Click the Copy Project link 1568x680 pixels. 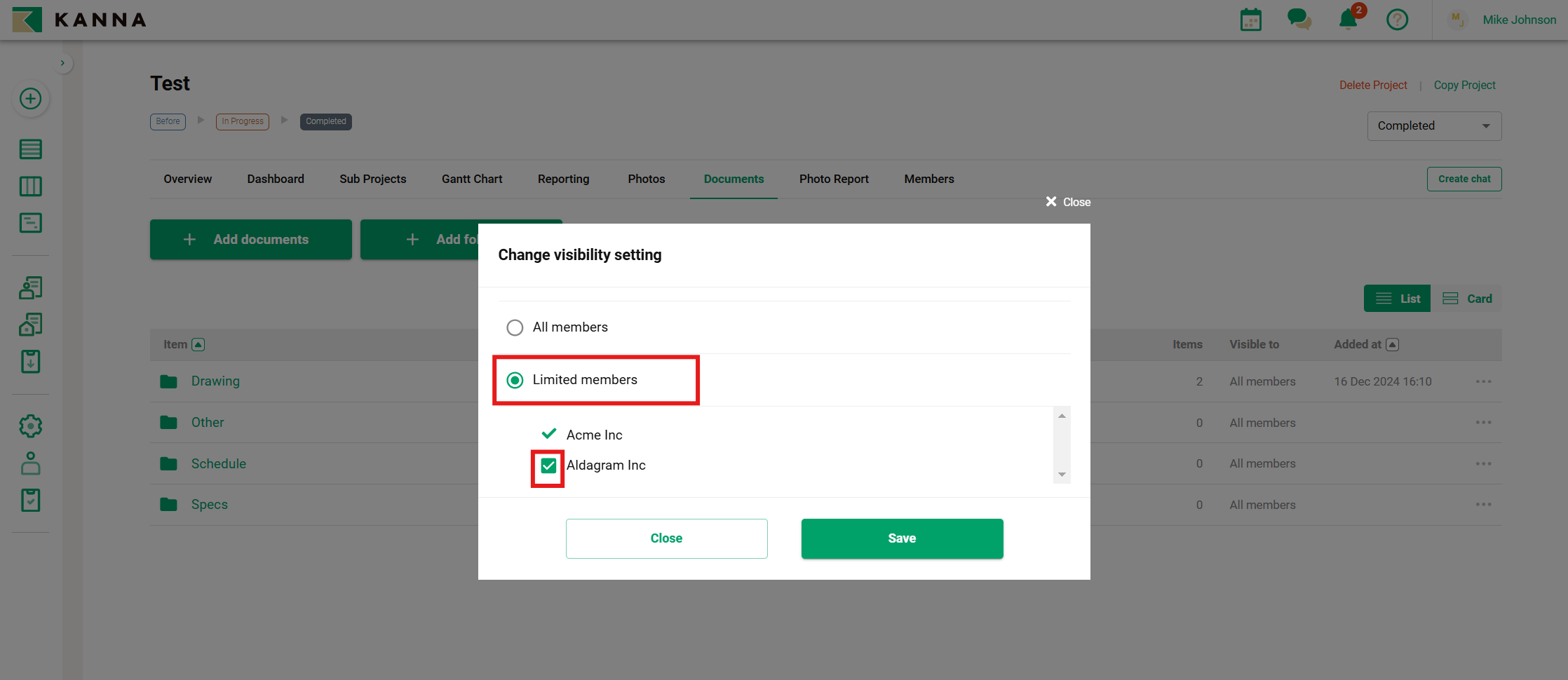1464,85
